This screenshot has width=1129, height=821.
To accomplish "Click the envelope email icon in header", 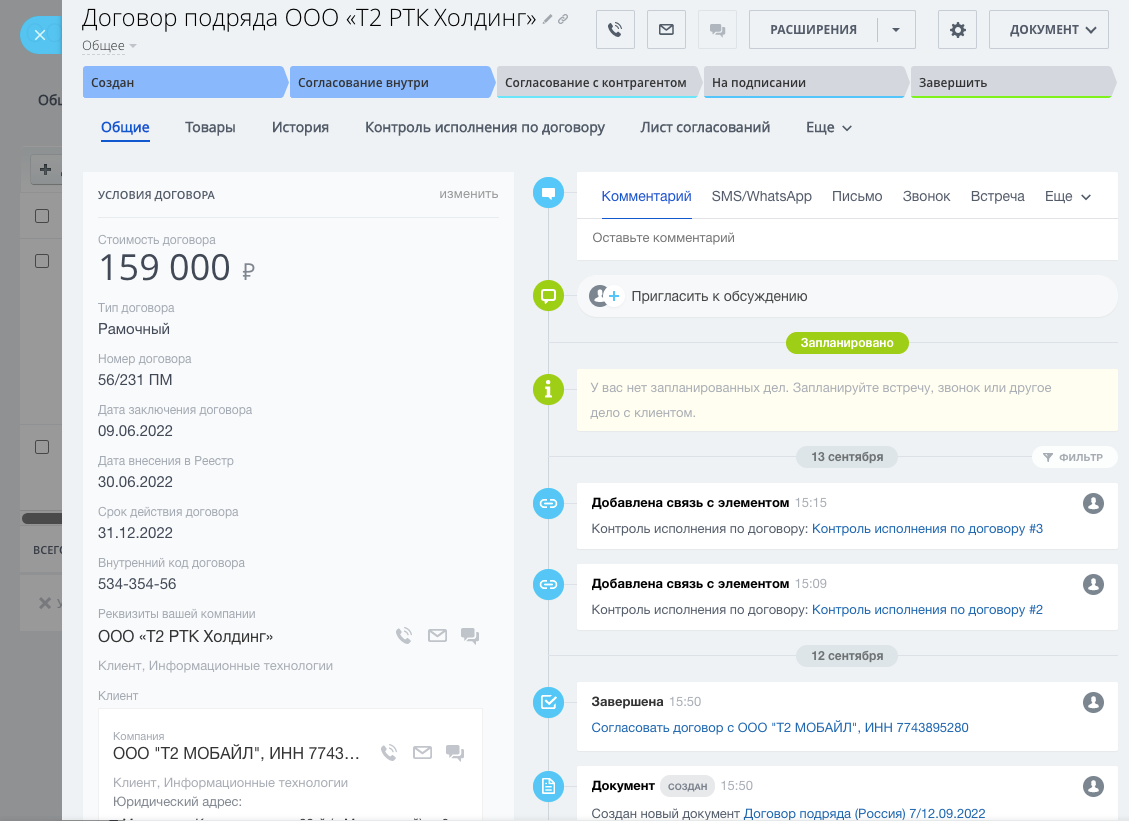I will [x=666, y=30].
